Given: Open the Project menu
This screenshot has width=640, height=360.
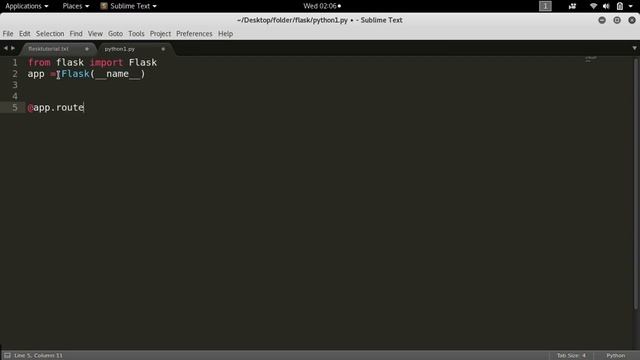Looking at the screenshot, I should click(160, 34).
